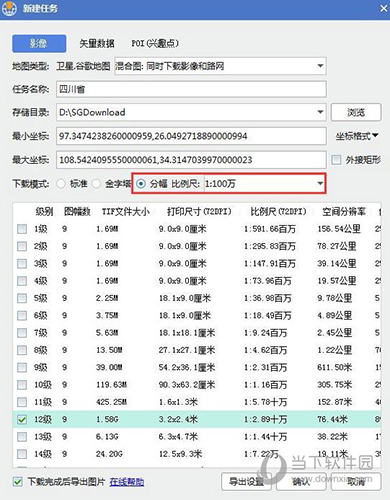The width and height of the screenshot is (390, 500).
Task: Uncheck the 12级 row checkbox
Action: click(22, 419)
